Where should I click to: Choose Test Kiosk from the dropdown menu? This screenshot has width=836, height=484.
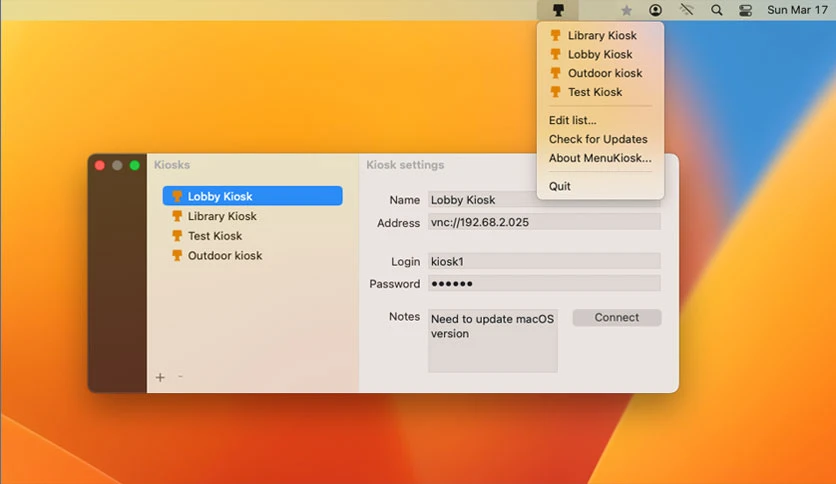[600, 92]
